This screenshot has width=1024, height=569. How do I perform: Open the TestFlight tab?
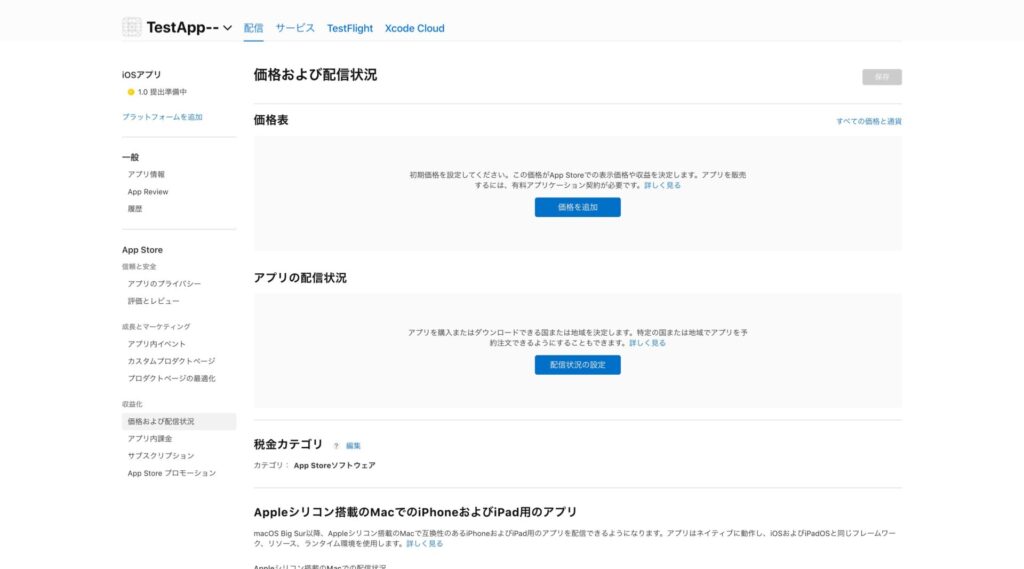tap(350, 28)
